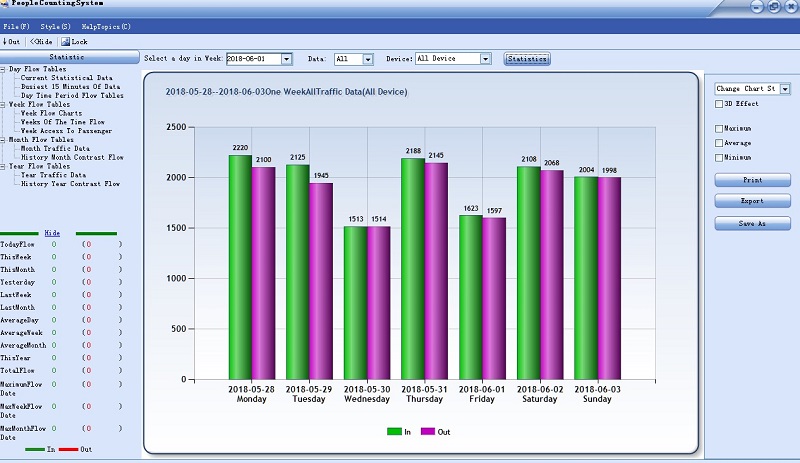
Task: Select Weeks Of The Time Flow
Action: (62, 122)
